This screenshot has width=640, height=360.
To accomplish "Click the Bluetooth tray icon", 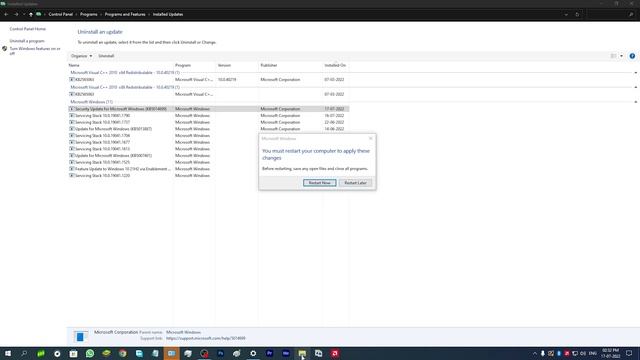I will coord(559,353).
